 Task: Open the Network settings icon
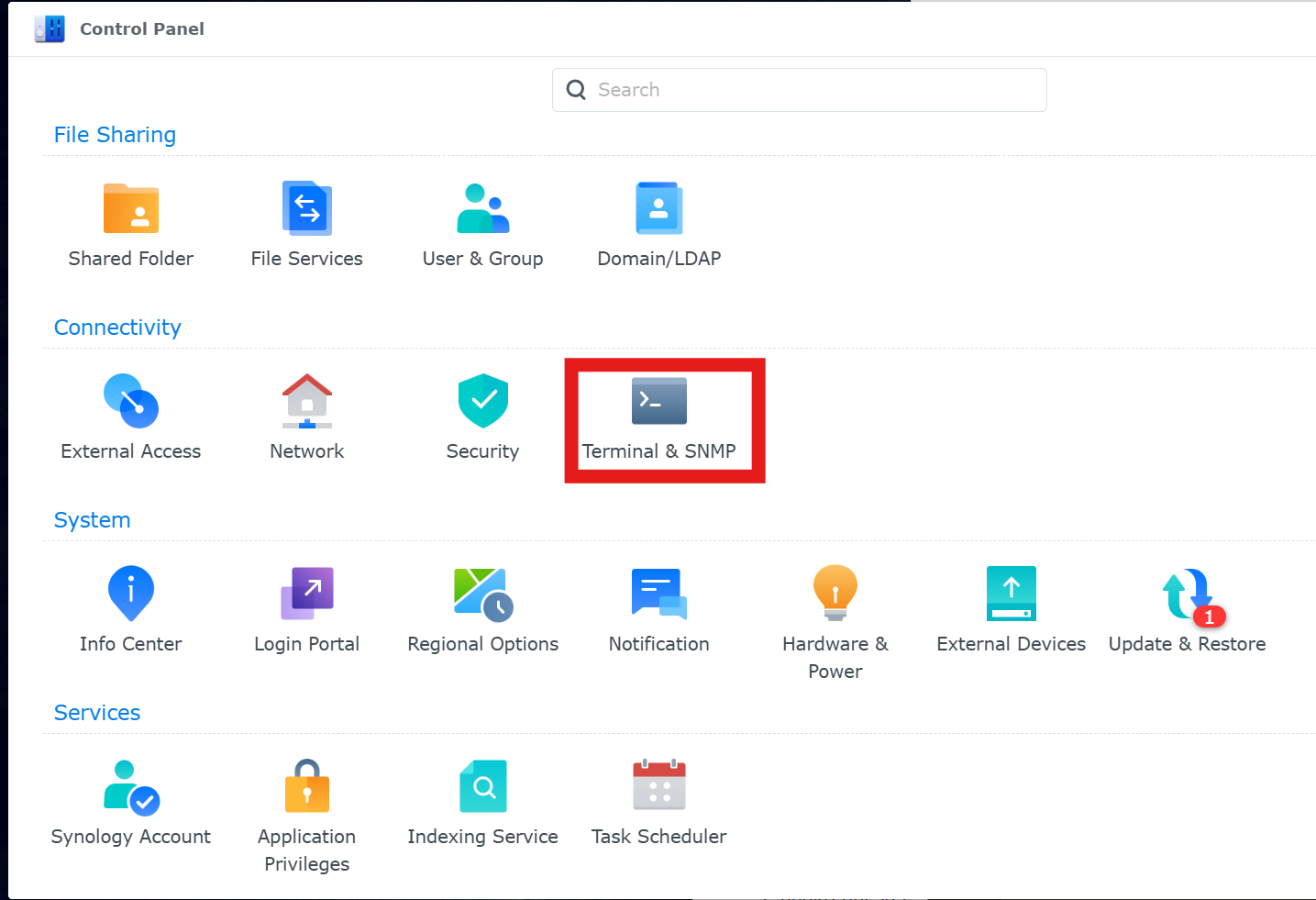[307, 402]
